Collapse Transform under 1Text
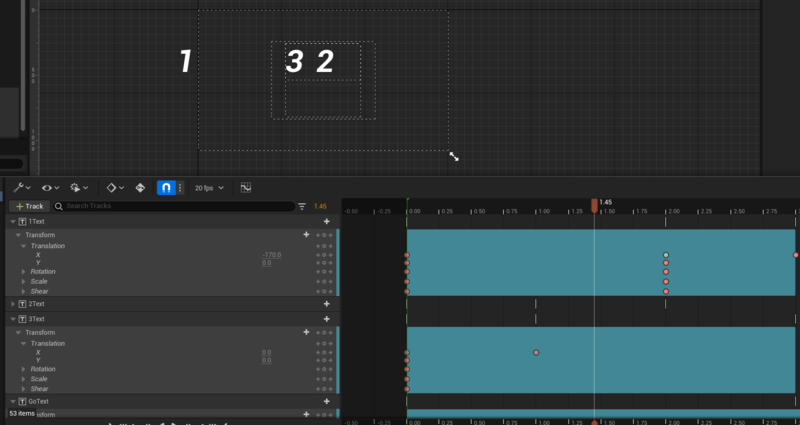Viewport: 800px width, 425px height. point(18,235)
